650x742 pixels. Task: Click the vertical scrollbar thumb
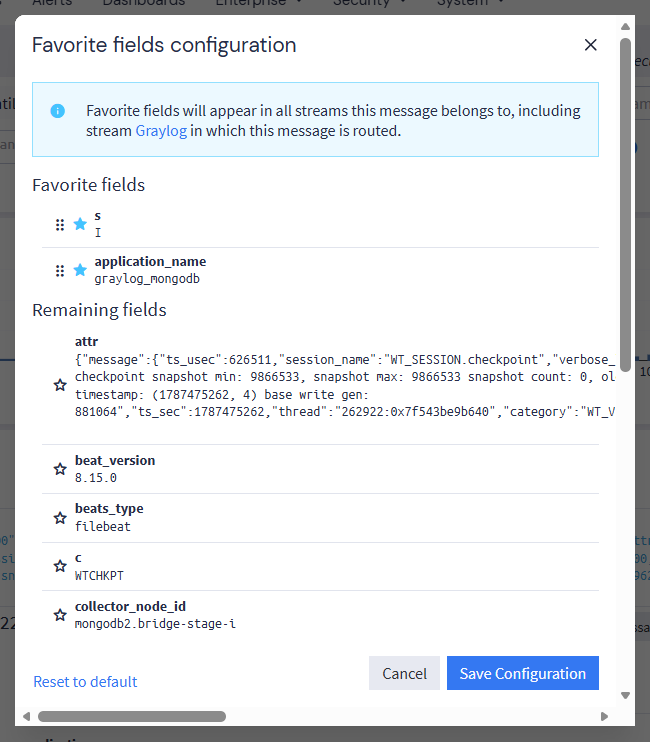point(625,205)
